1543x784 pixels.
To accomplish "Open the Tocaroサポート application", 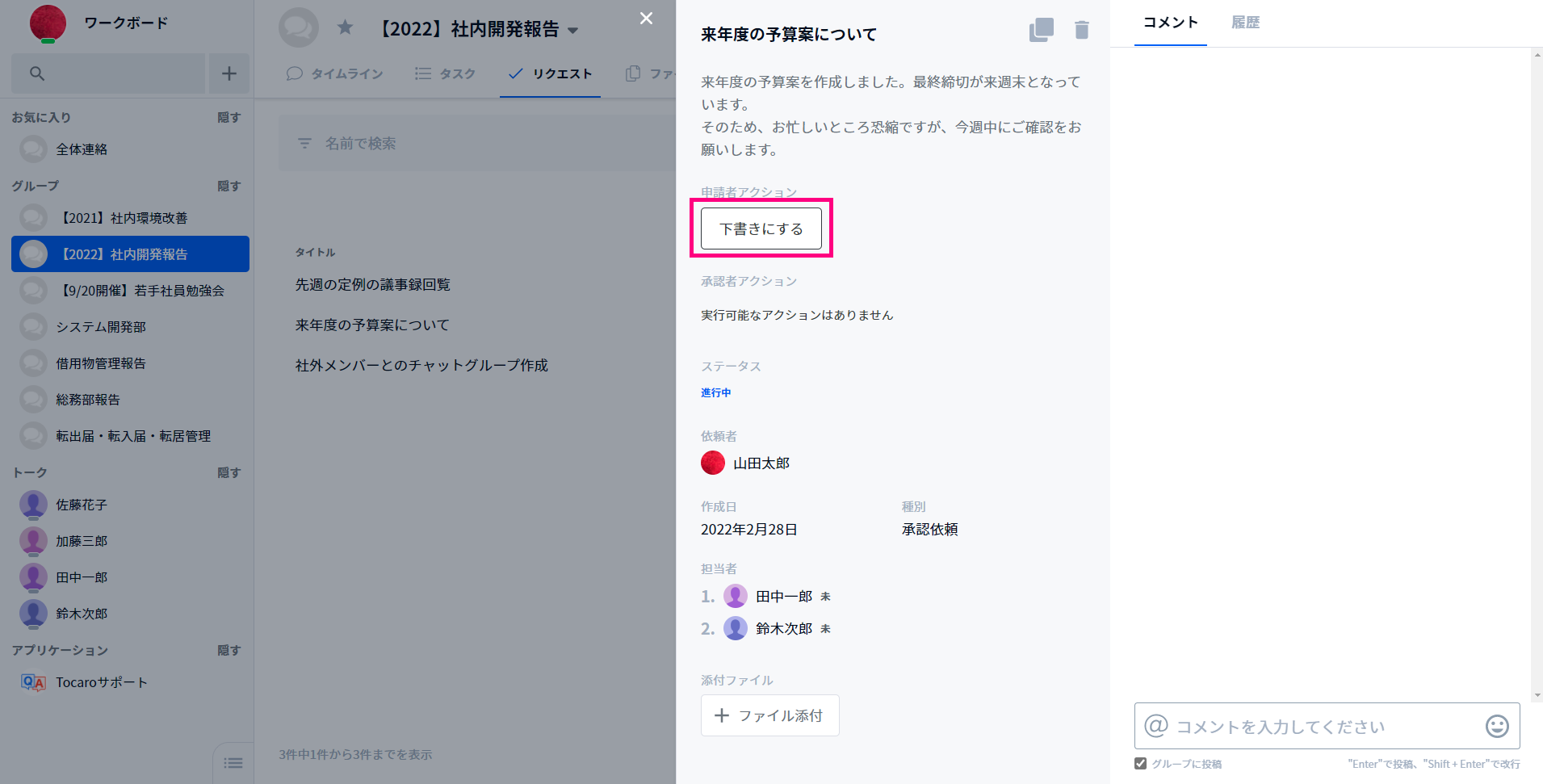I will click(x=130, y=682).
